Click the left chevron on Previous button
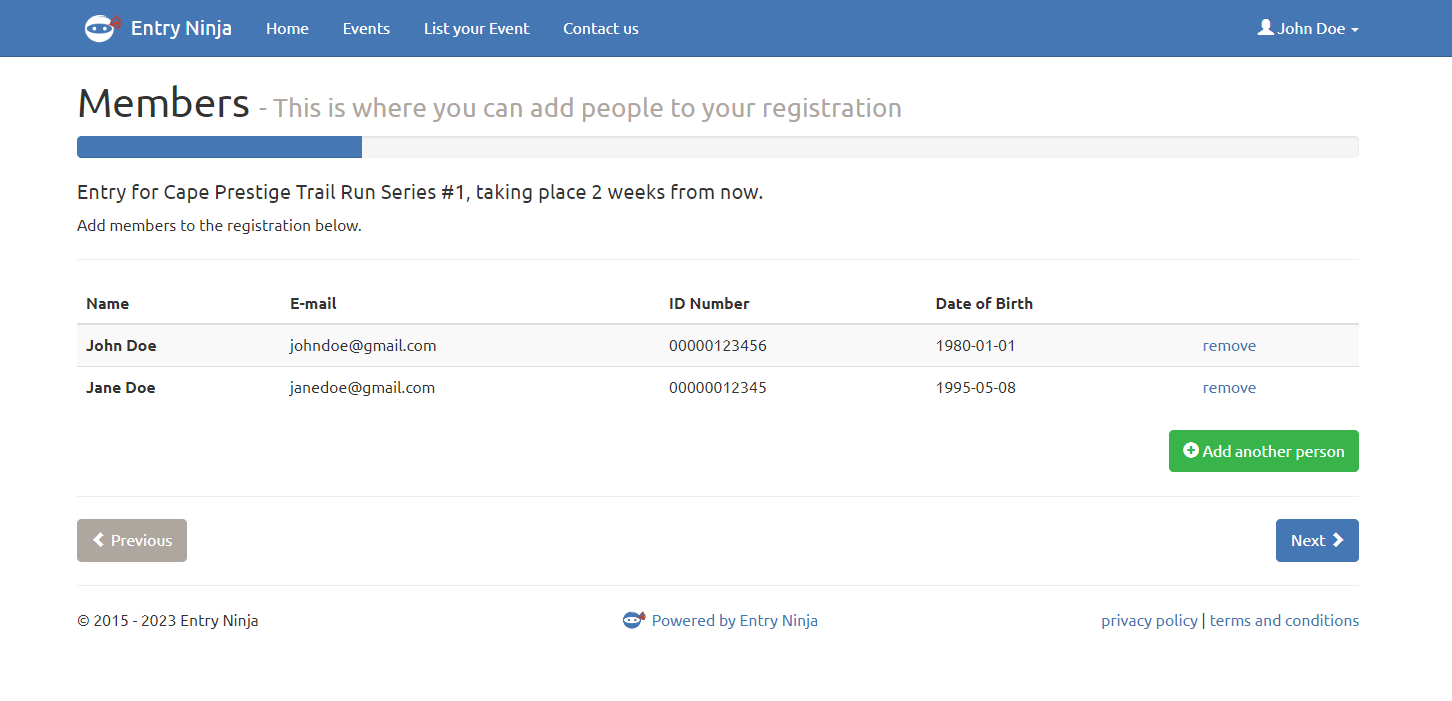 99,540
